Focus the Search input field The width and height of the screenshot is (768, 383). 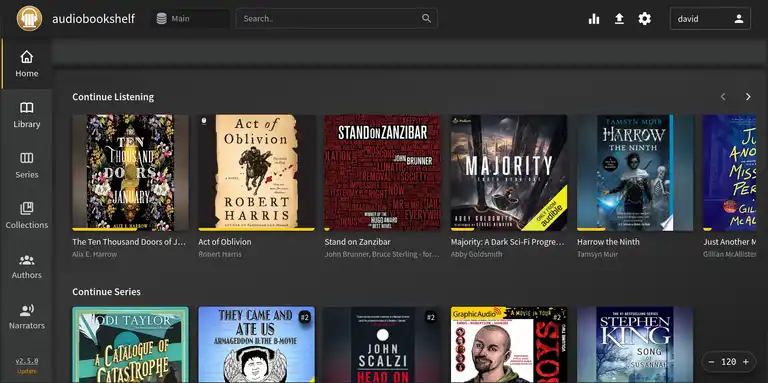click(336, 19)
